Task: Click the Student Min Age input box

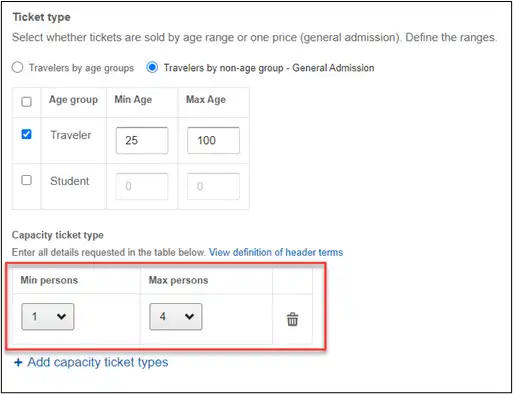Action: pyautogui.click(x=142, y=186)
